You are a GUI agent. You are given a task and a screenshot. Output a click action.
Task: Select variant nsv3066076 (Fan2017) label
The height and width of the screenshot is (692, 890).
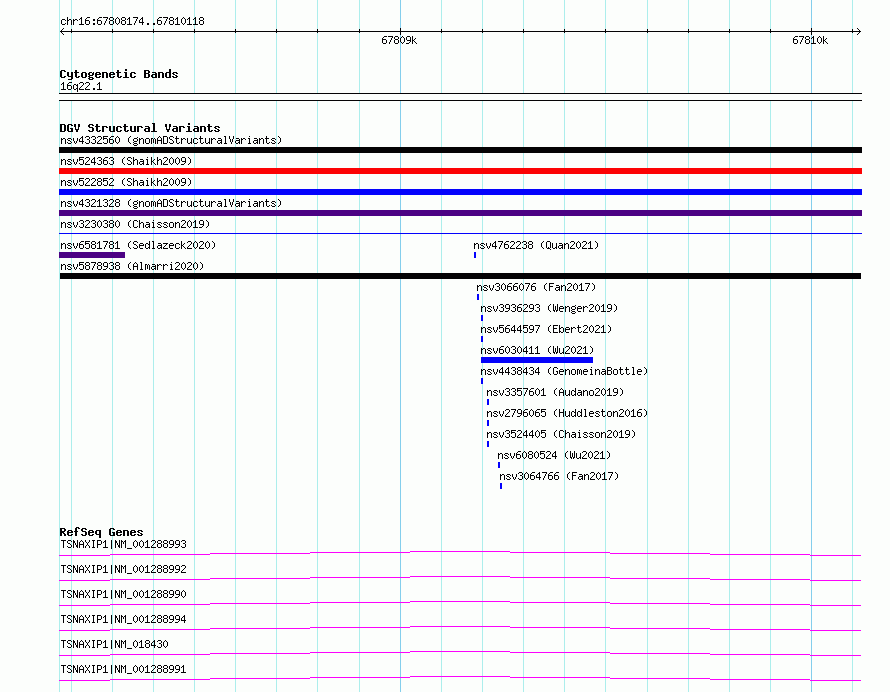pos(536,287)
